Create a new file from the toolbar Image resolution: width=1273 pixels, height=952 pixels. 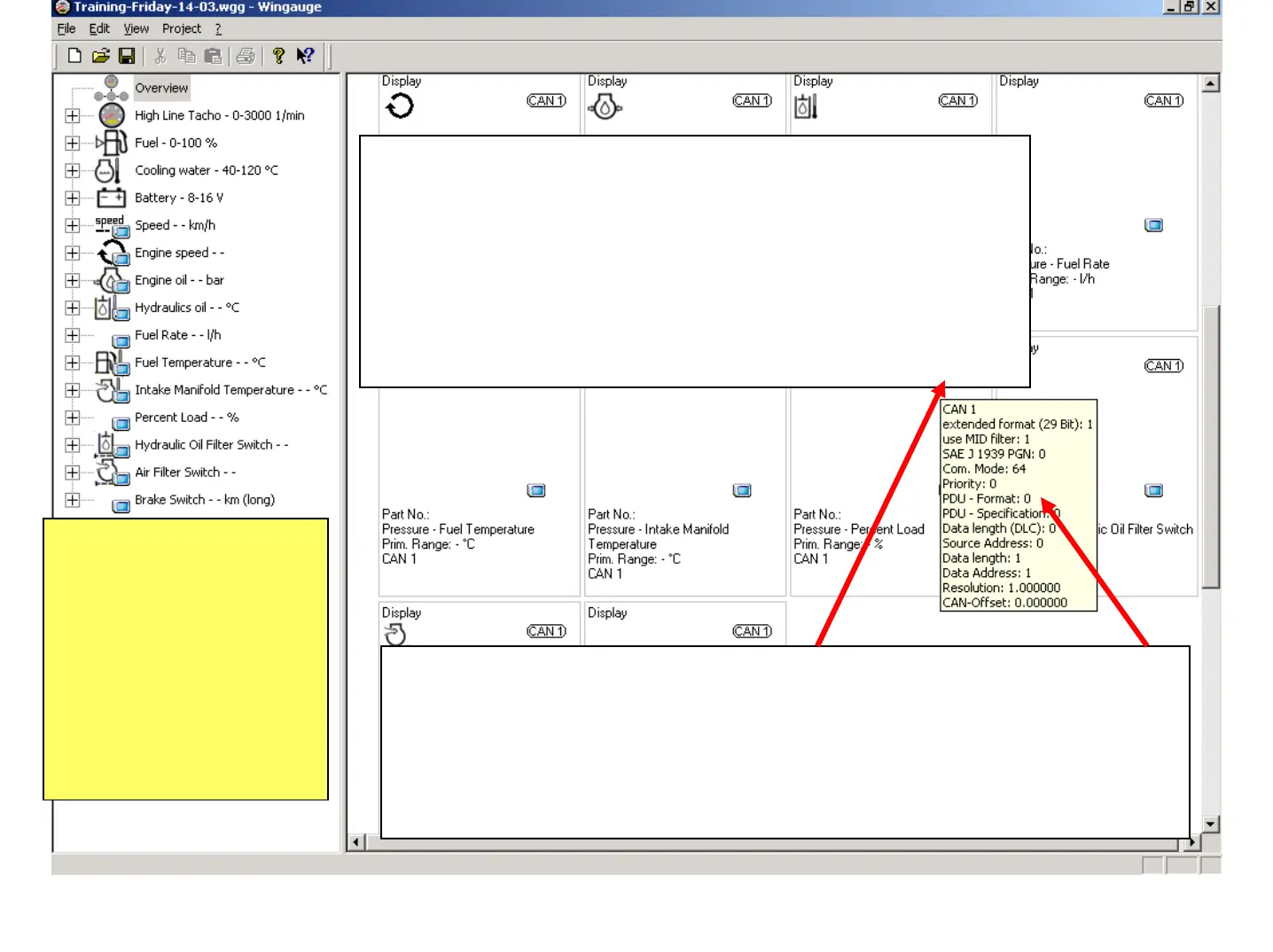coord(75,56)
